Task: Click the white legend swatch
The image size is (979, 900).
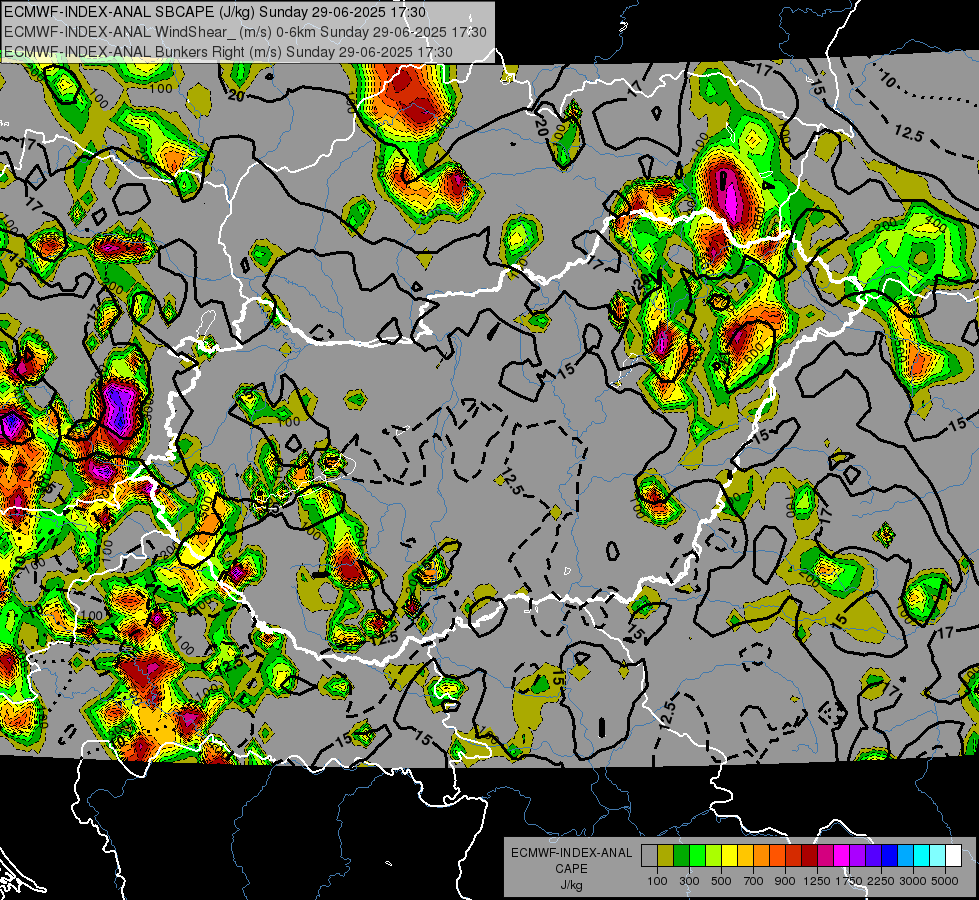Action: point(953,856)
